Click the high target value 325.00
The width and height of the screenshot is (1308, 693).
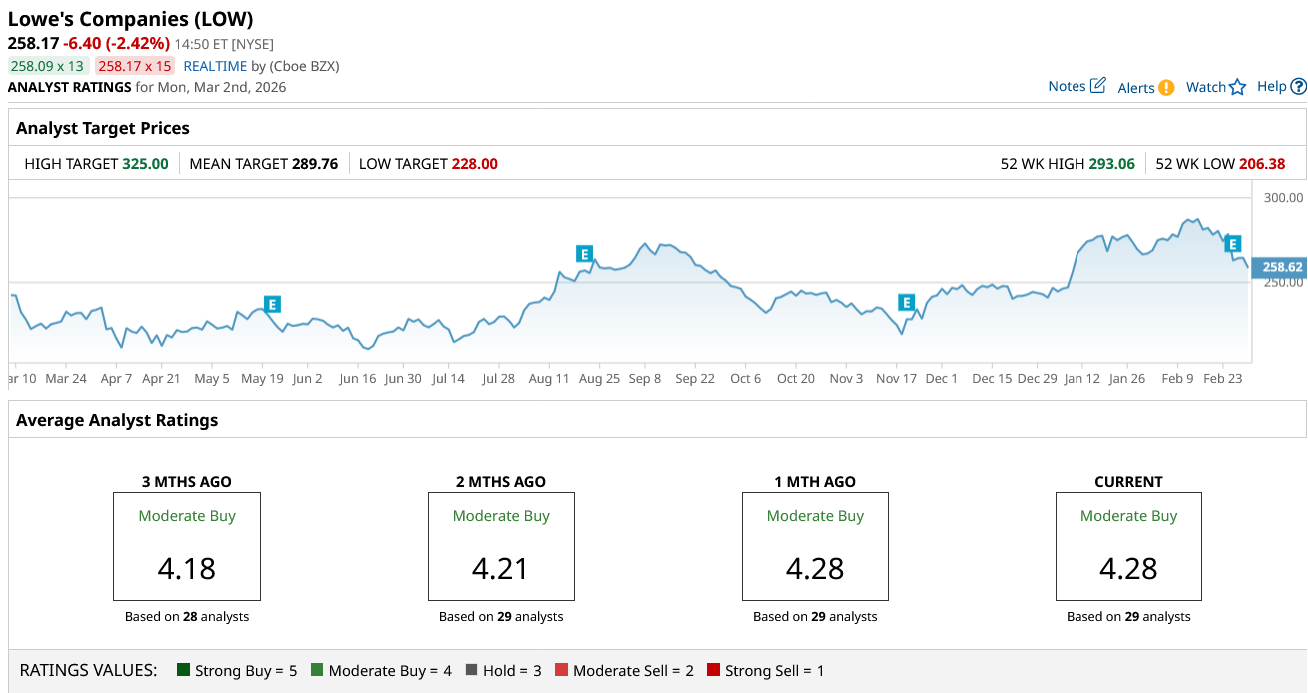tap(145, 164)
